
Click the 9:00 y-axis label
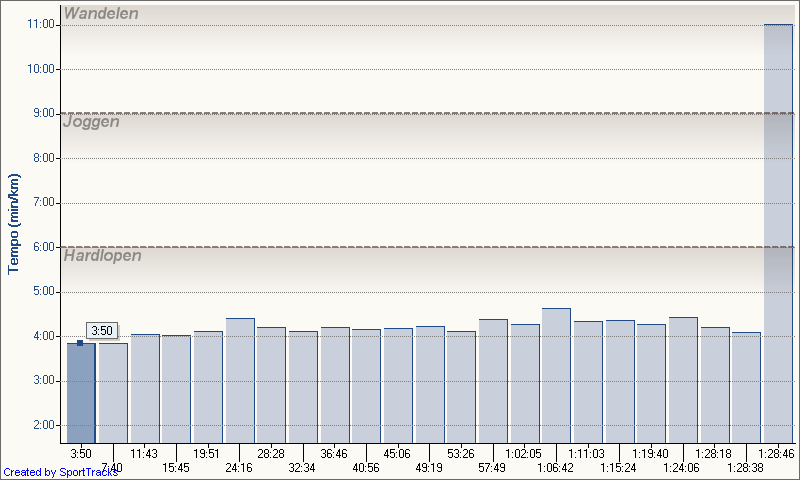(44, 113)
